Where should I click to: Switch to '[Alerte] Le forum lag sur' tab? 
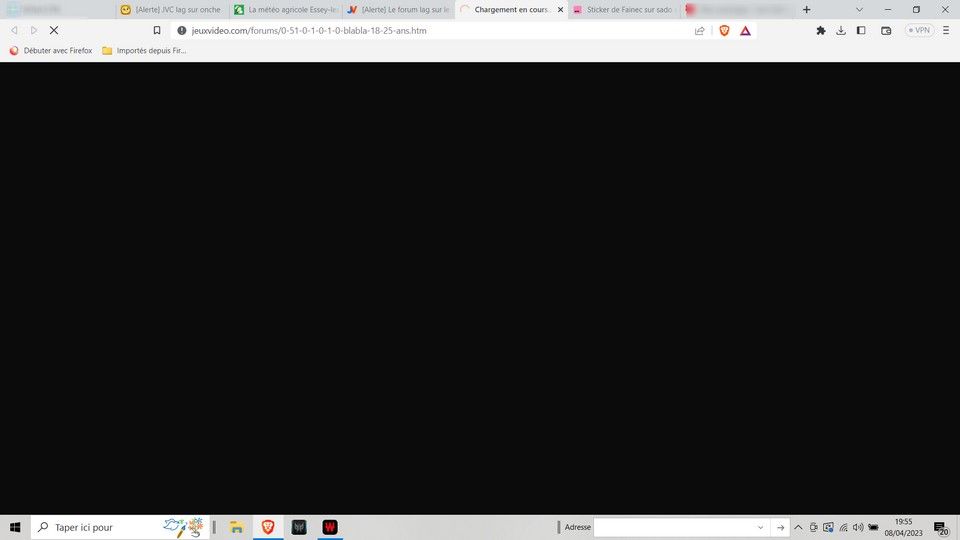click(x=399, y=10)
